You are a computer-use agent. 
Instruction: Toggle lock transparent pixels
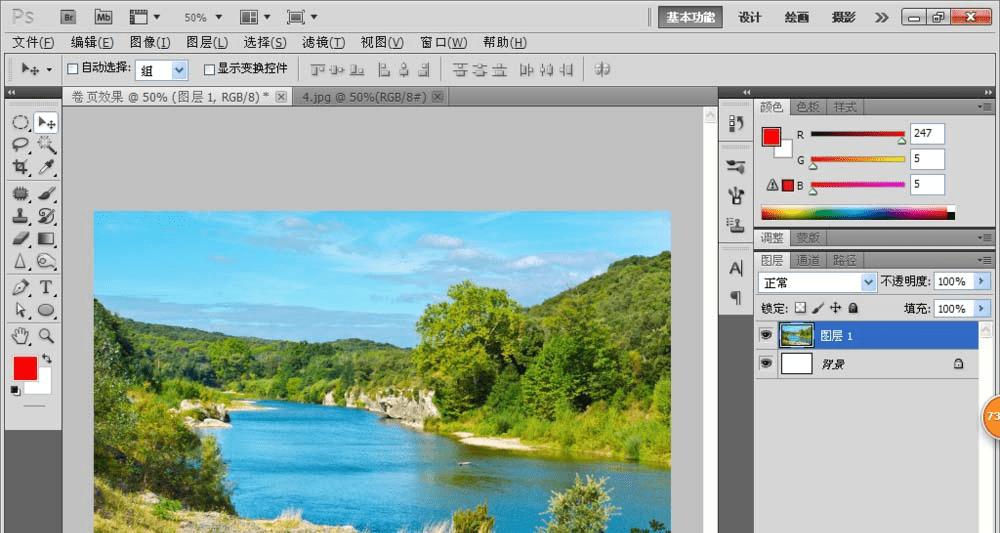[801, 308]
